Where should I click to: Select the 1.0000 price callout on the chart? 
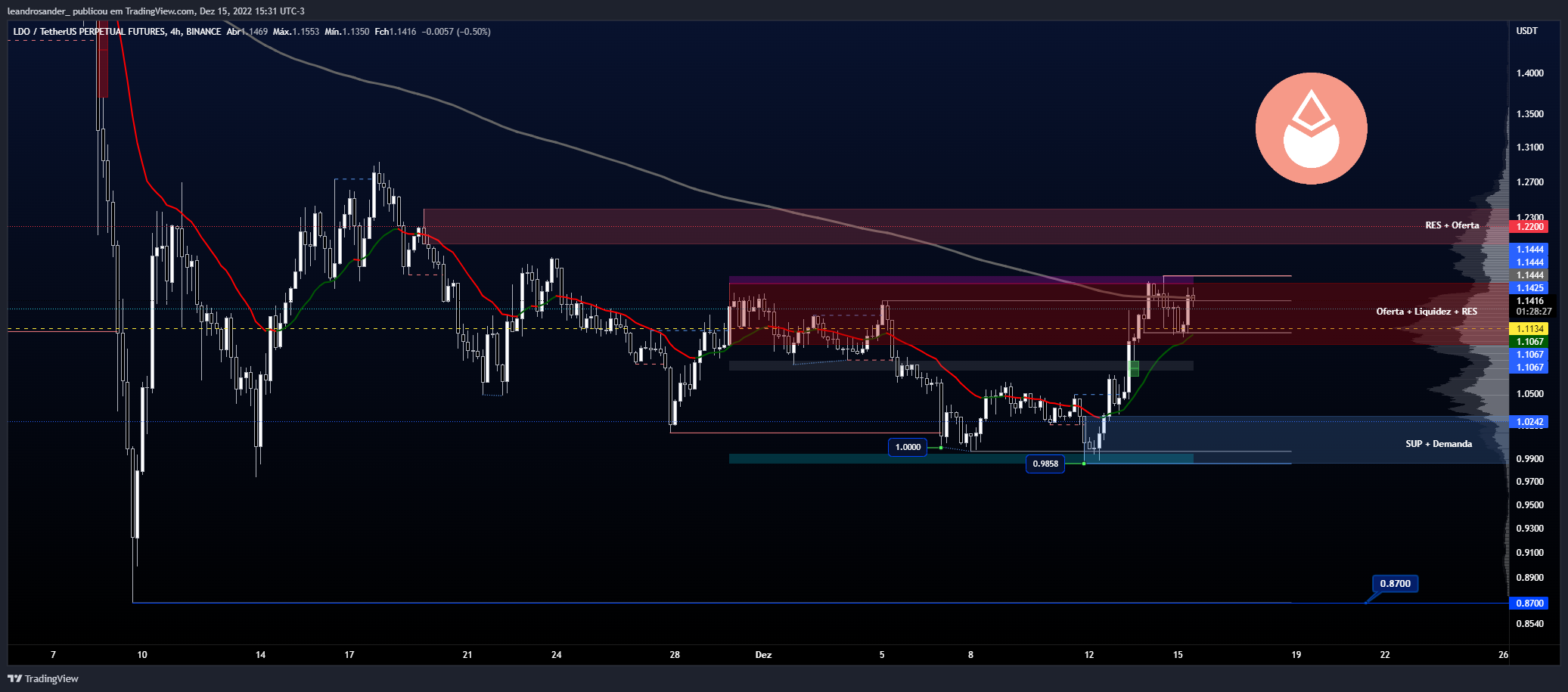pyautogui.click(x=908, y=447)
